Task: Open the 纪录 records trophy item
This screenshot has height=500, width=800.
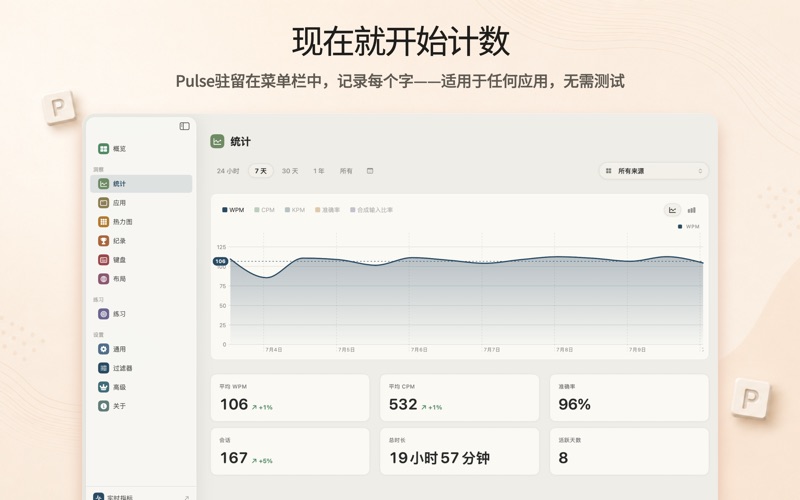Action: (x=141, y=240)
